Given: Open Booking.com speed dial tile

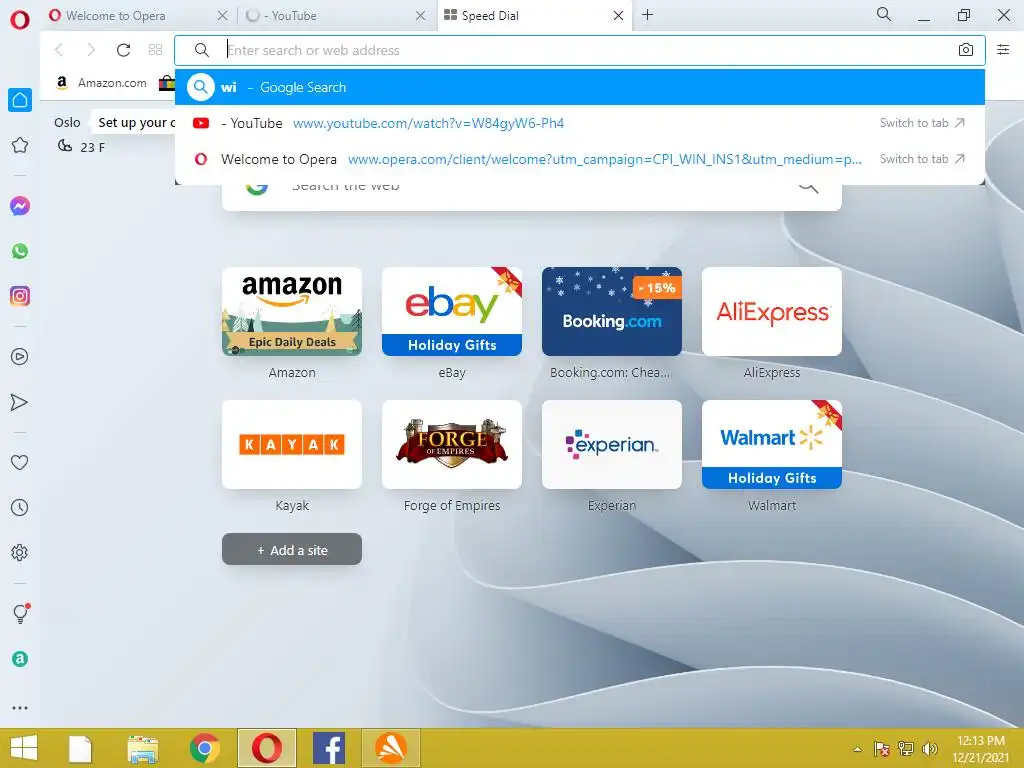Looking at the screenshot, I should pyautogui.click(x=612, y=312).
